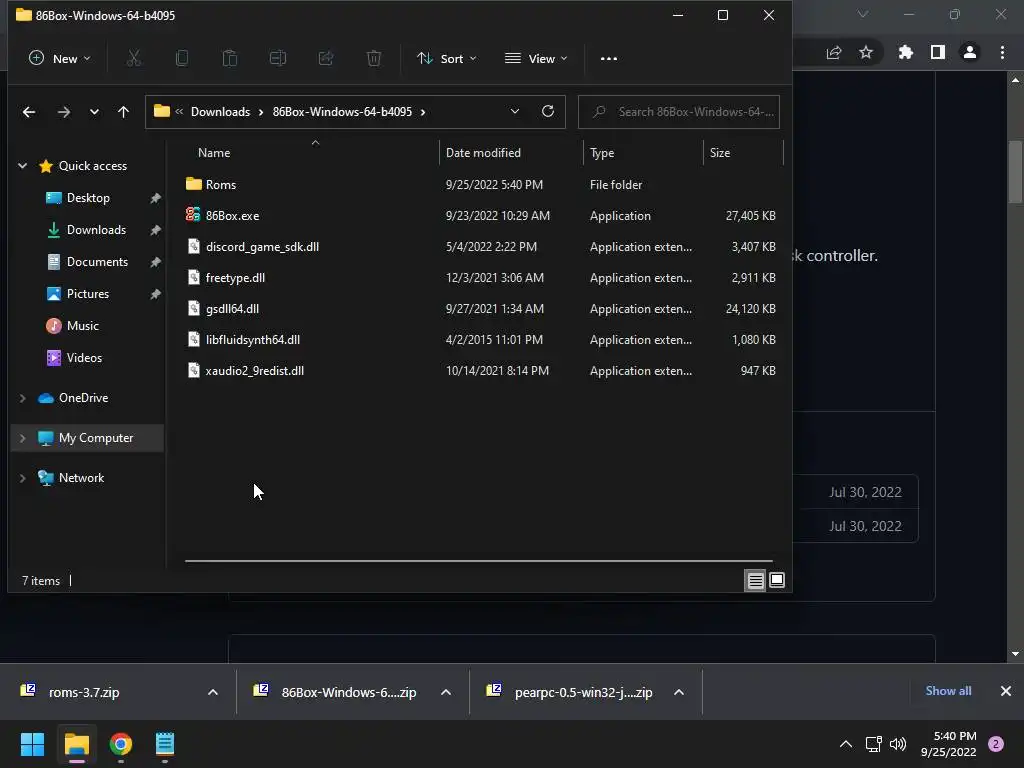Open roms-3.7.zip from downloads bar
Image resolution: width=1024 pixels, height=768 pixels.
pos(84,692)
